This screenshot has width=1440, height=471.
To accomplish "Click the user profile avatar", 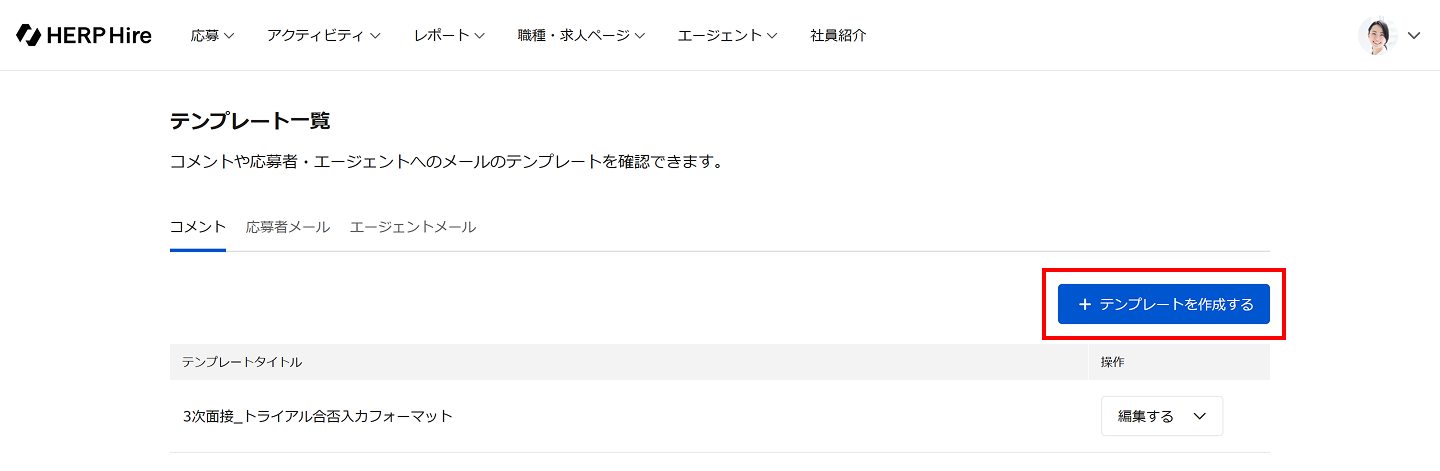I will point(1377,35).
